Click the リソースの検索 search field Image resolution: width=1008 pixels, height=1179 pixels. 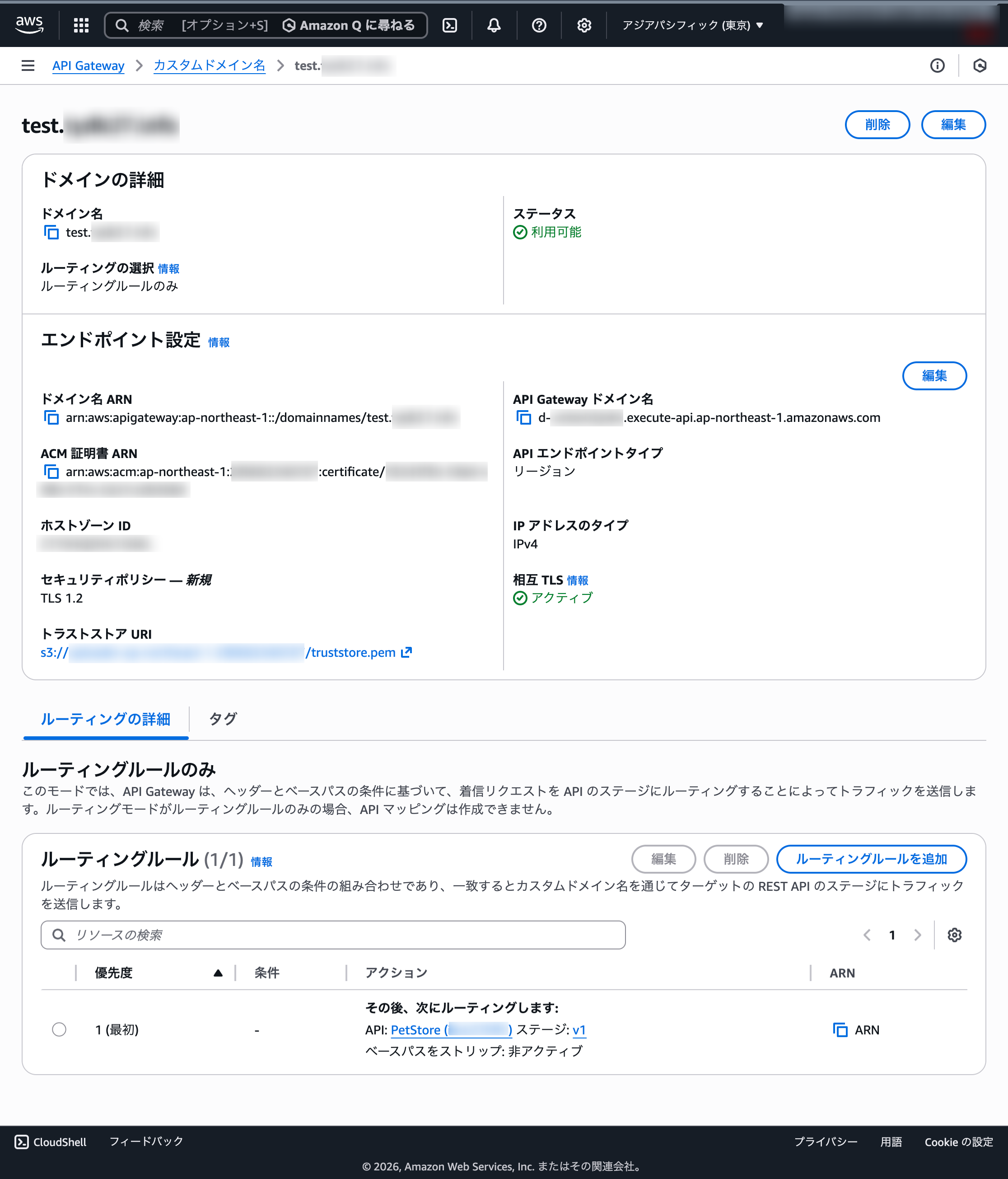333,935
